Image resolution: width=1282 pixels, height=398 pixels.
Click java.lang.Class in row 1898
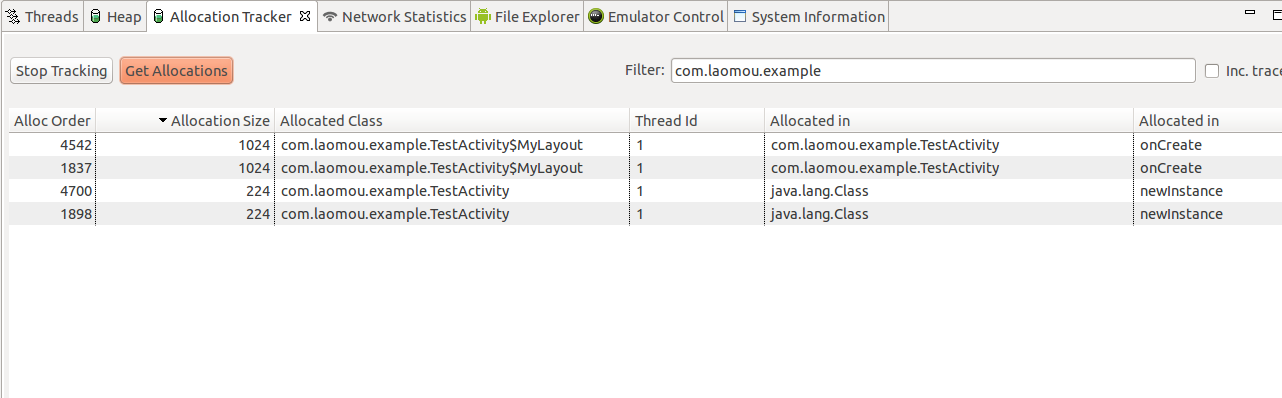click(820, 214)
